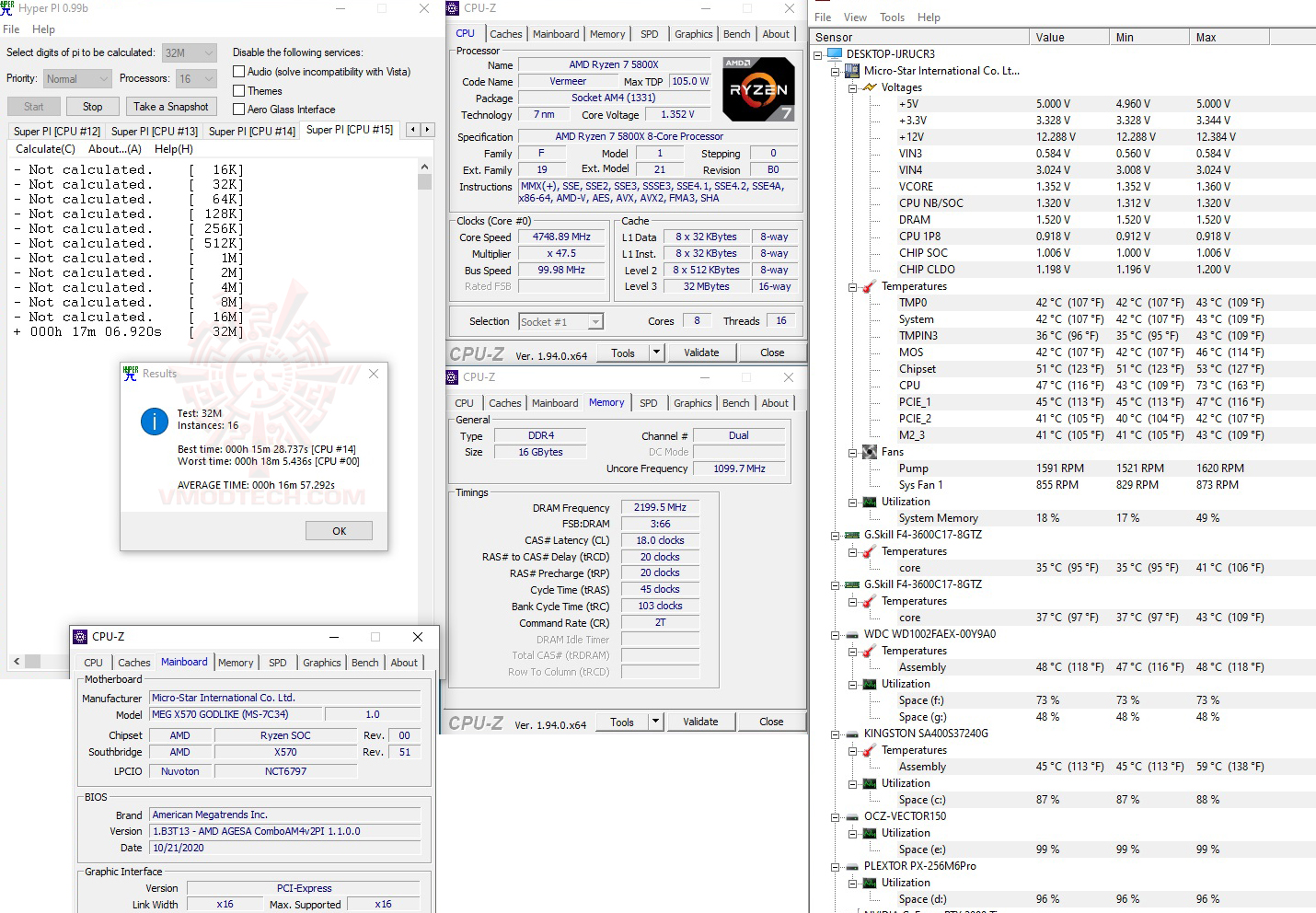This screenshot has width=1316, height=913.
Task: Click the Utilization icon above Space (f:)
Action: click(x=870, y=684)
